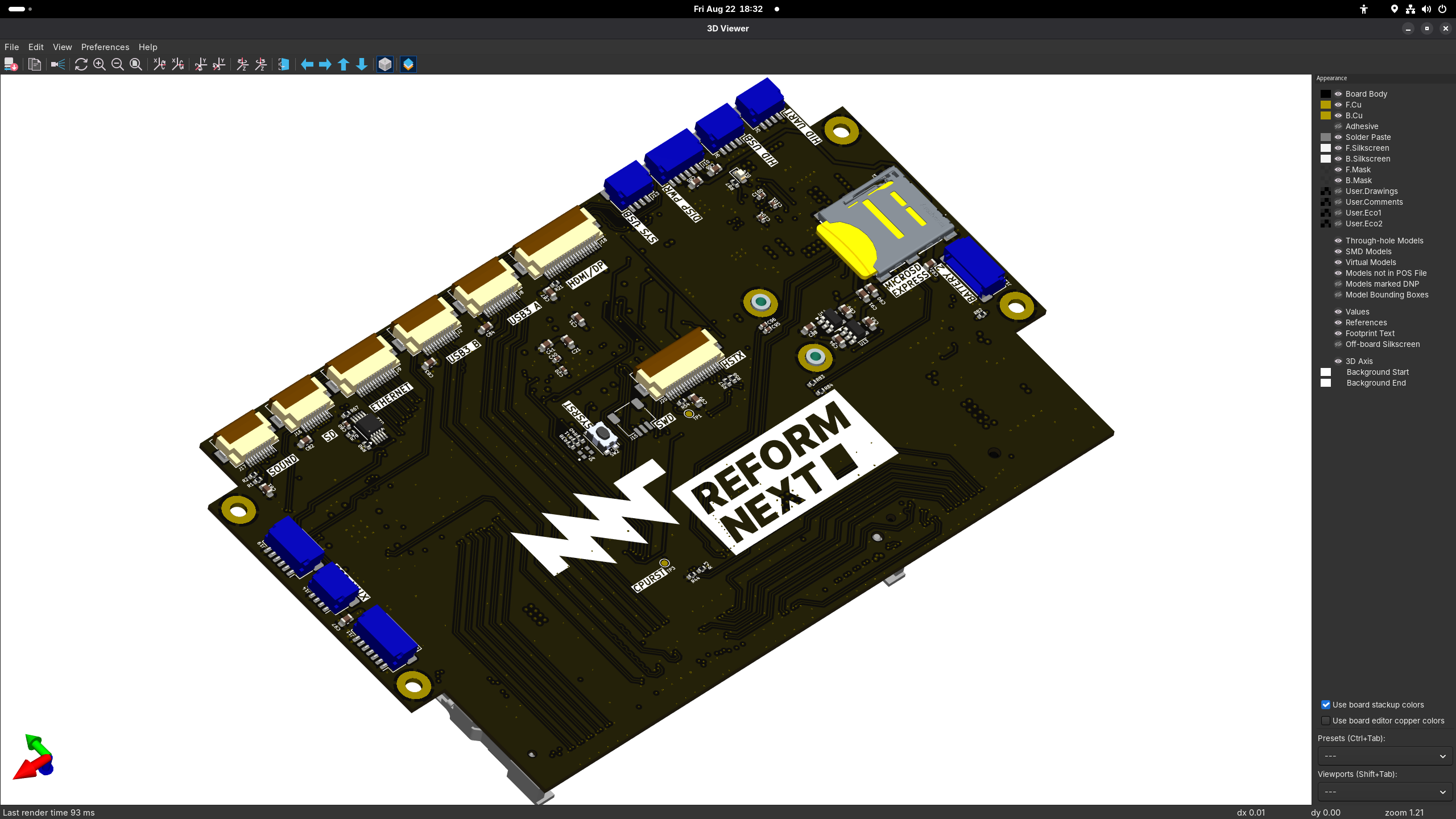Show Off-board Silkscreen

[x=1338, y=344]
